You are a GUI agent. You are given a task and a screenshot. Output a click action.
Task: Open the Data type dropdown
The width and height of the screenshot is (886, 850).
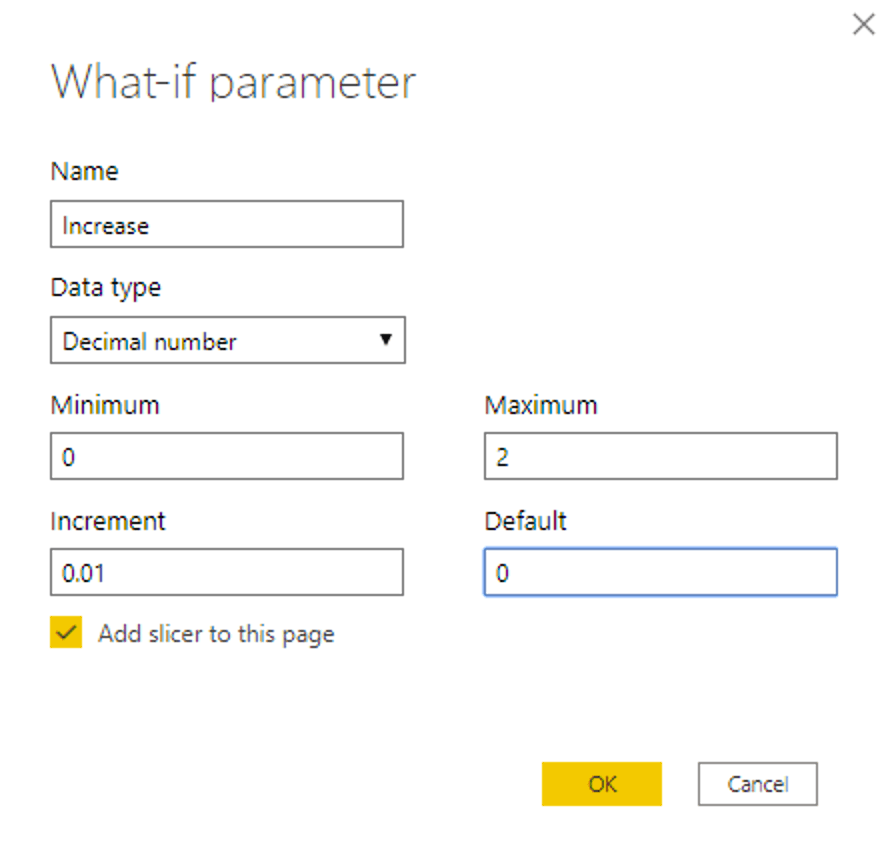[228, 340]
